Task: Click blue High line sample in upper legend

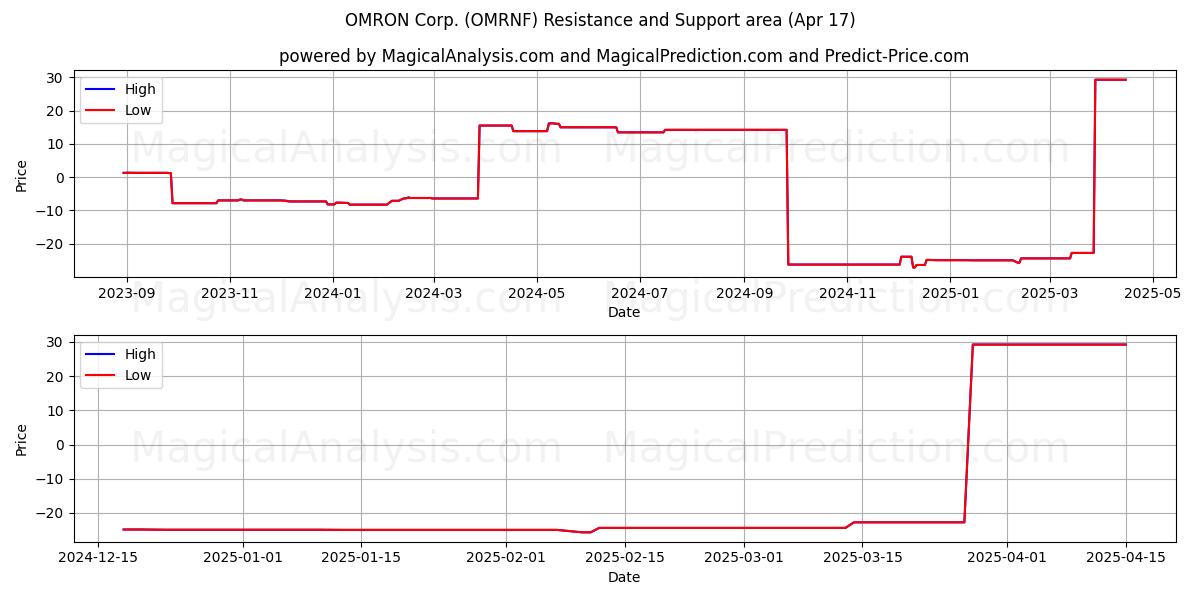Action: tap(100, 90)
